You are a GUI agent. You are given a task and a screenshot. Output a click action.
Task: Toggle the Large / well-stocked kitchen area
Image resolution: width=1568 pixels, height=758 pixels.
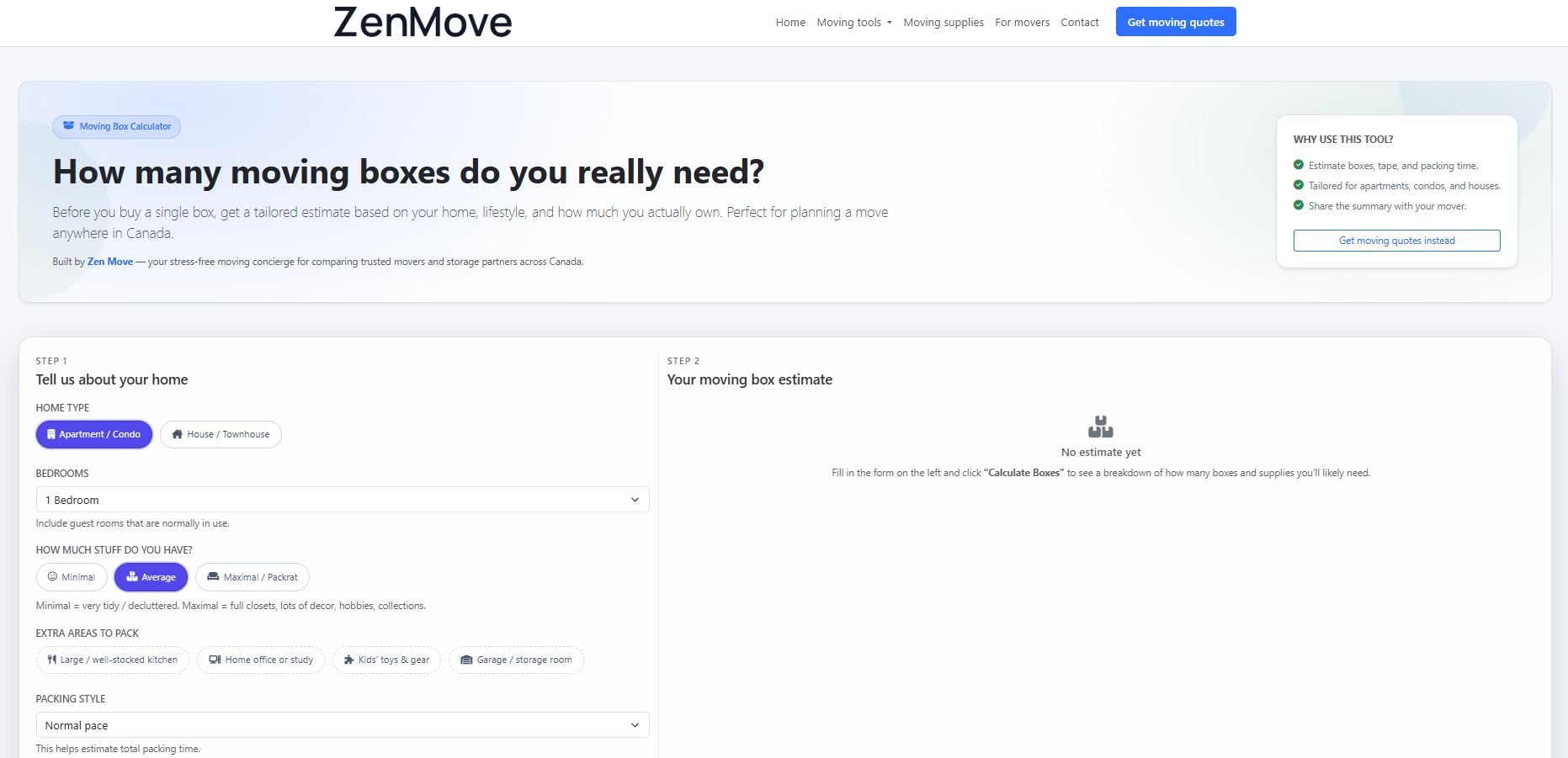(112, 660)
